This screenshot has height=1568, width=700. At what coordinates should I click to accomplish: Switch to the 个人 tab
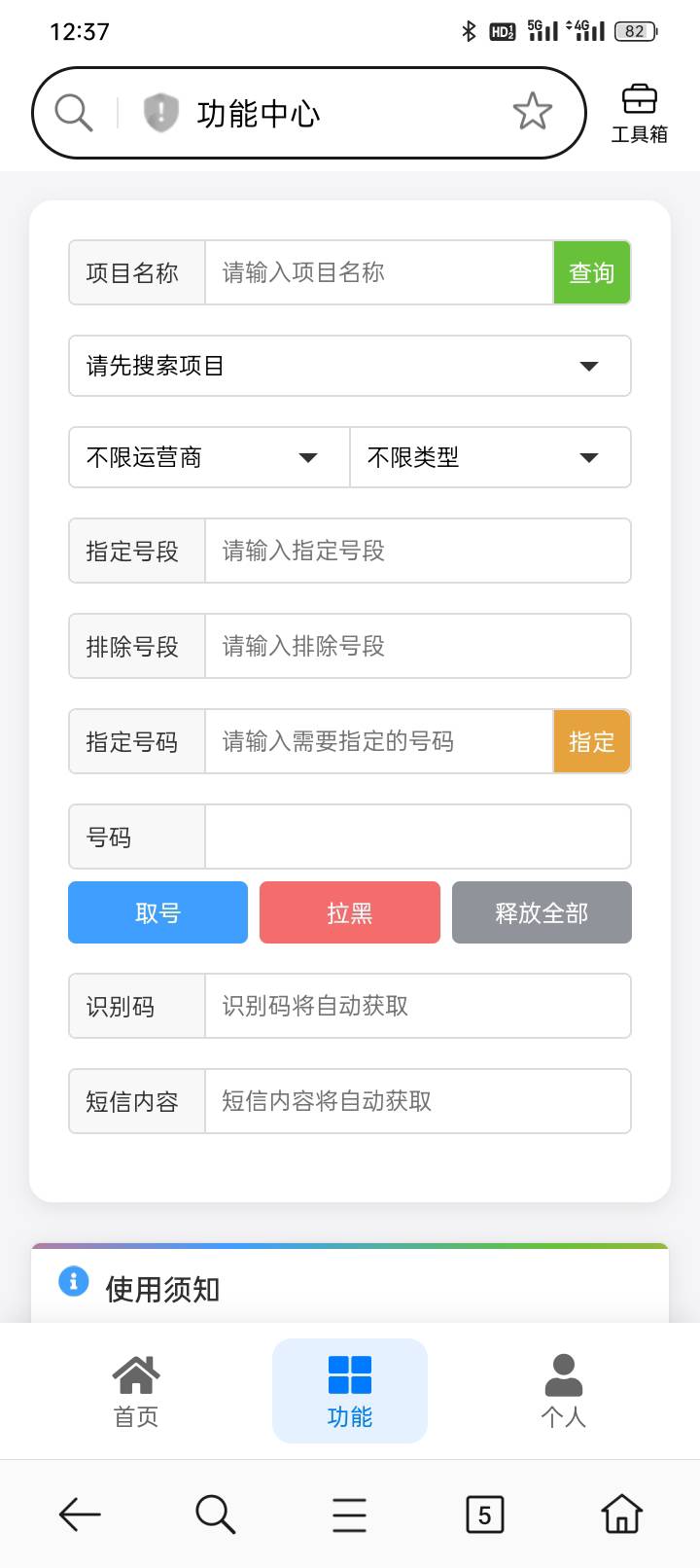pyautogui.click(x=564, y=1391)
